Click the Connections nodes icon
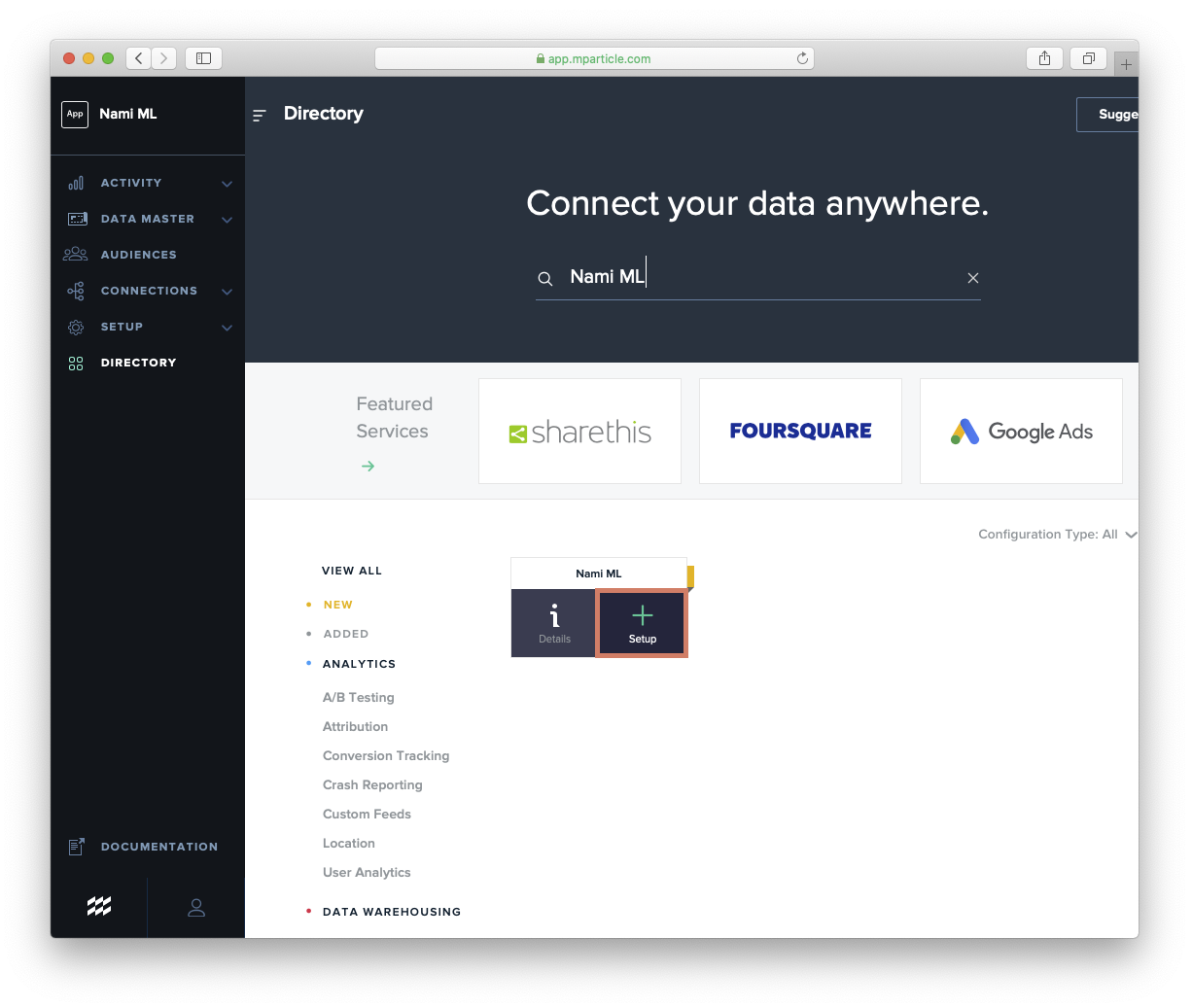The height and width of the screenshot is (1008, 1192). pyautogui.click(x=76, y=291)
